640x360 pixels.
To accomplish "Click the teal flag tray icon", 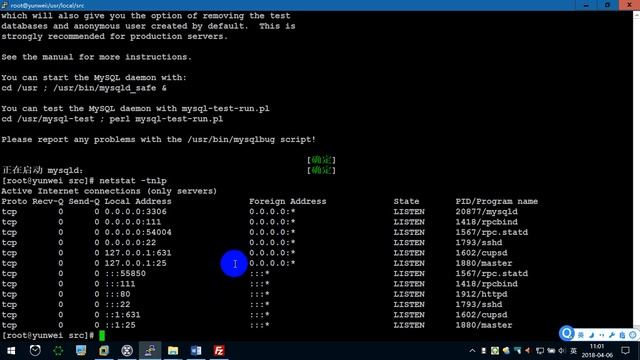I will coord(518,351).
